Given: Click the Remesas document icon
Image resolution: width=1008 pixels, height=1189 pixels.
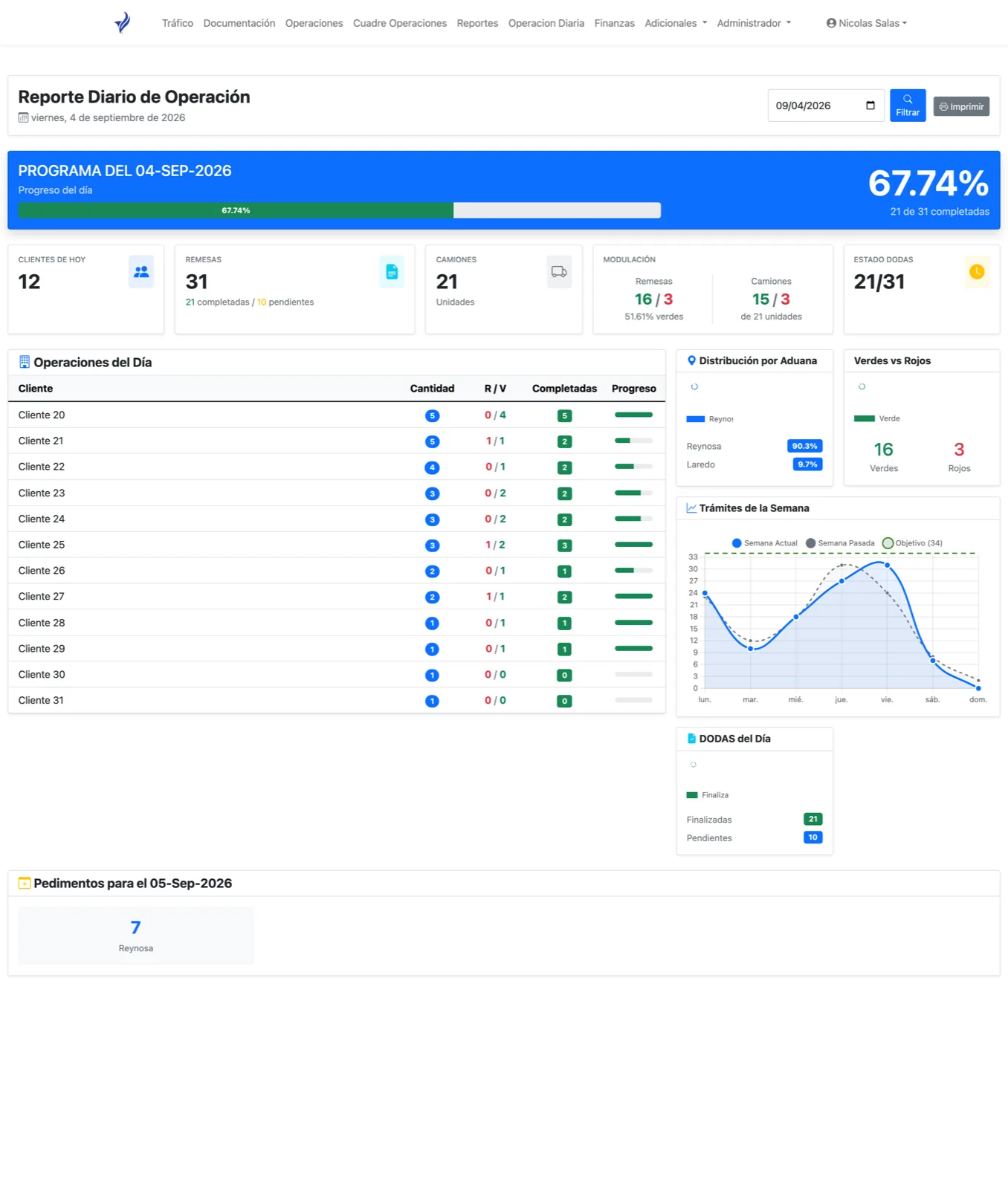Looking at the screenshot, I should pos(392,272).
